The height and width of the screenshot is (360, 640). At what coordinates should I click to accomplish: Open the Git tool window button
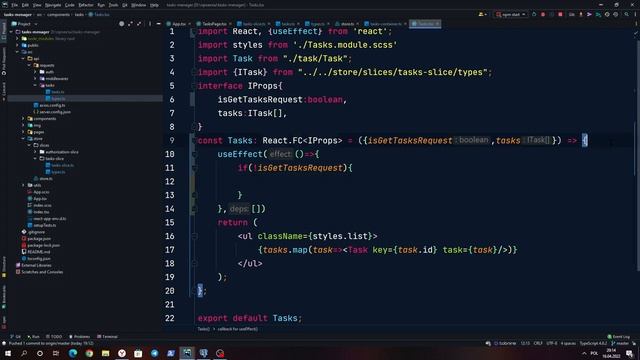[15, 336]
